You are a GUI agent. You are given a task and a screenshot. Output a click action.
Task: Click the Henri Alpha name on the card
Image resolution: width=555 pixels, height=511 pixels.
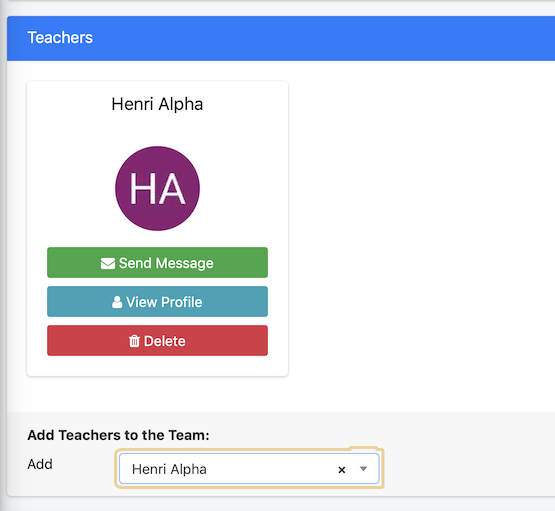click(x=157, y=104)
